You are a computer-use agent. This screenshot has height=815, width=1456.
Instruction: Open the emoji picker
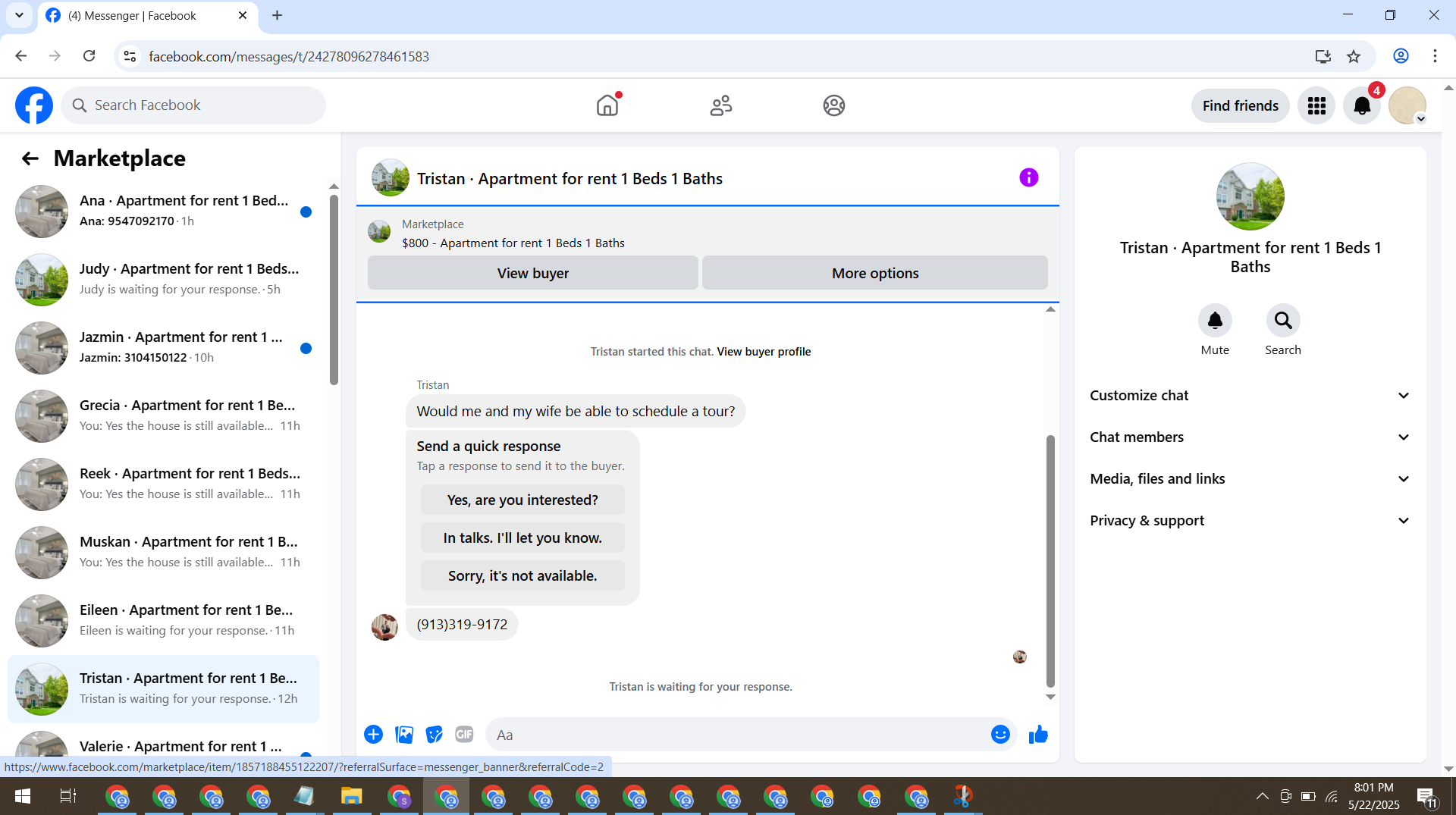[1000, 735]
